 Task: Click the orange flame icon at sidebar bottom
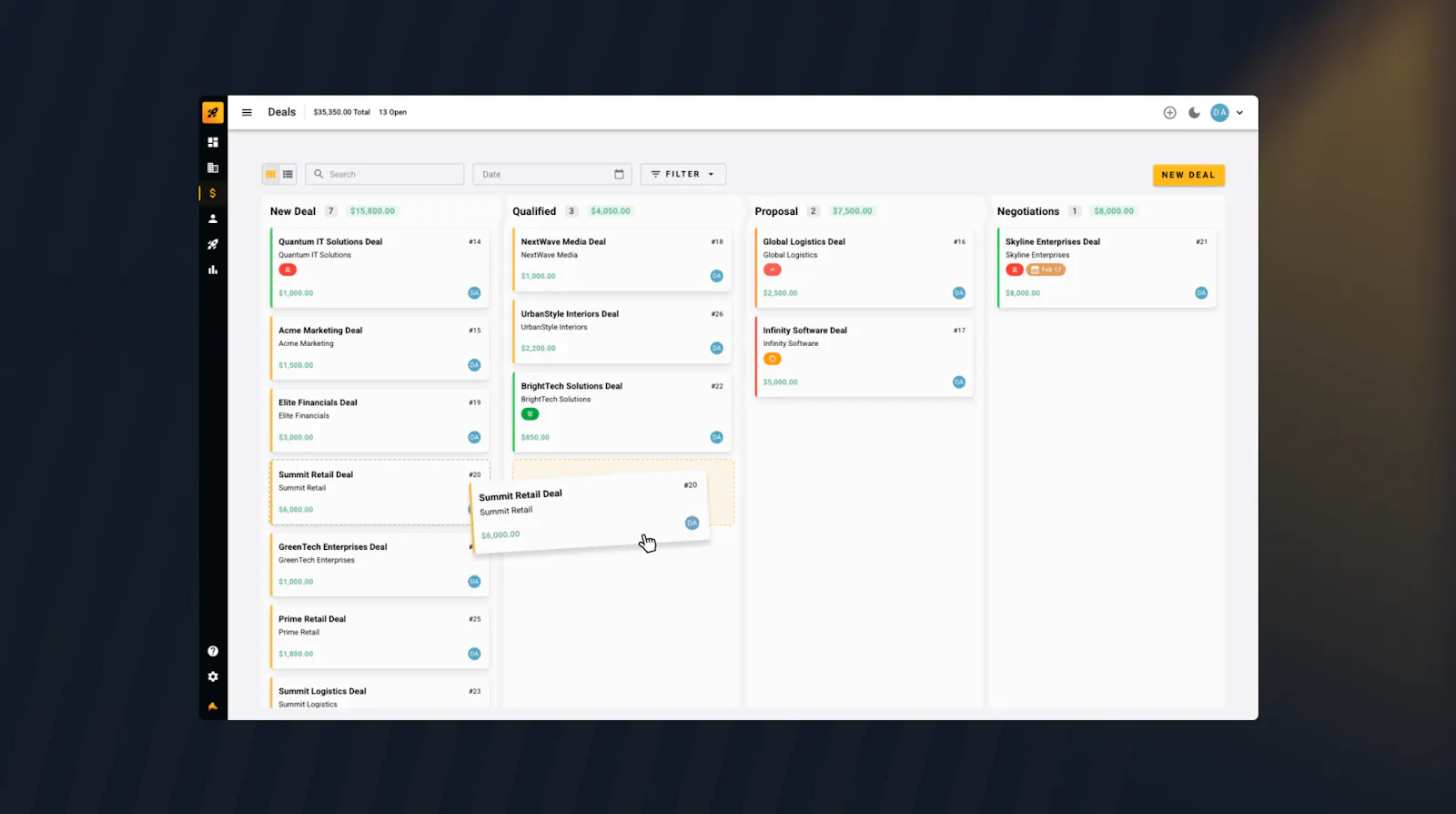(213, 706)
